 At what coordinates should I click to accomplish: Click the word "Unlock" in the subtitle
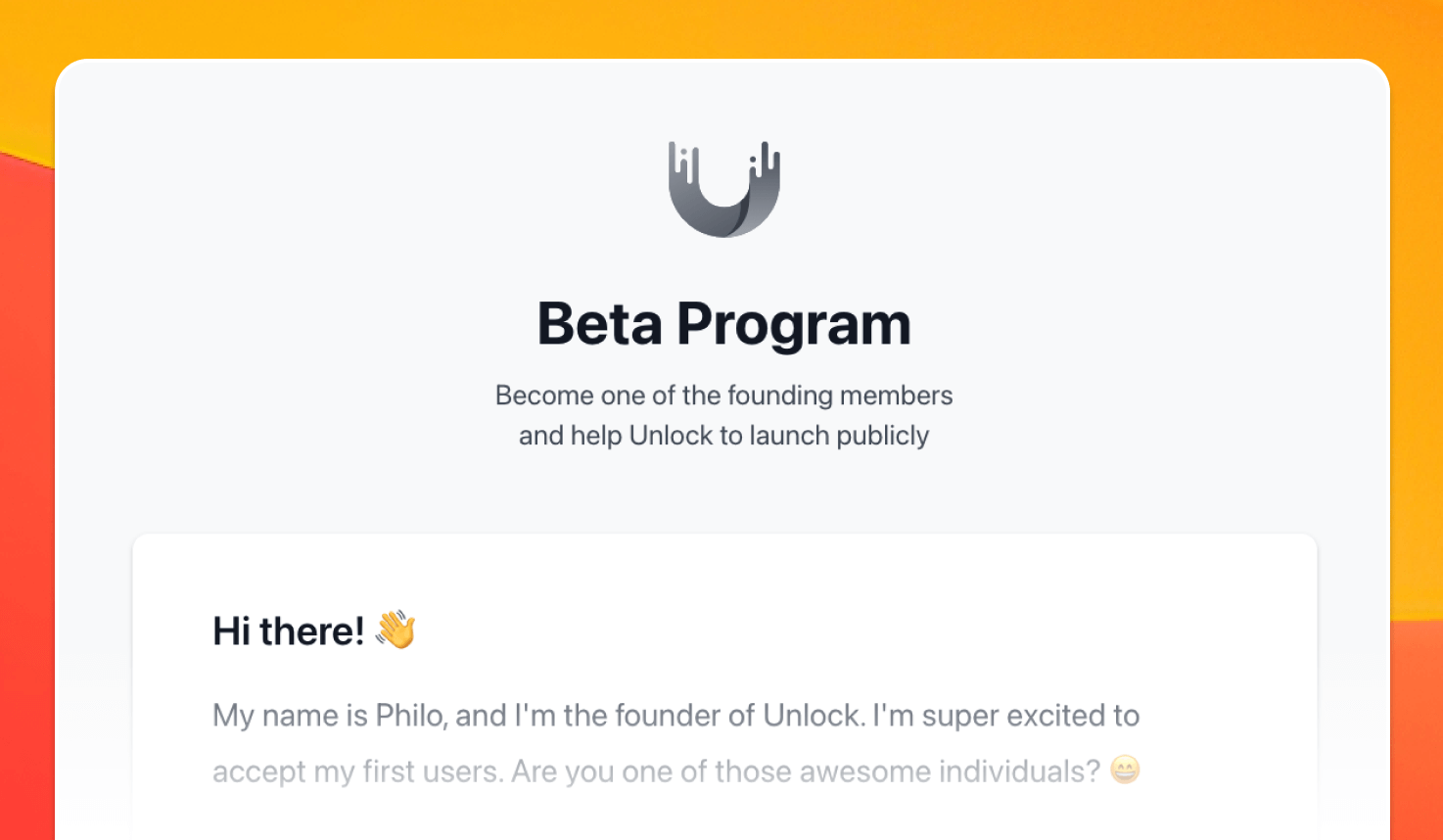click(671, 436)
